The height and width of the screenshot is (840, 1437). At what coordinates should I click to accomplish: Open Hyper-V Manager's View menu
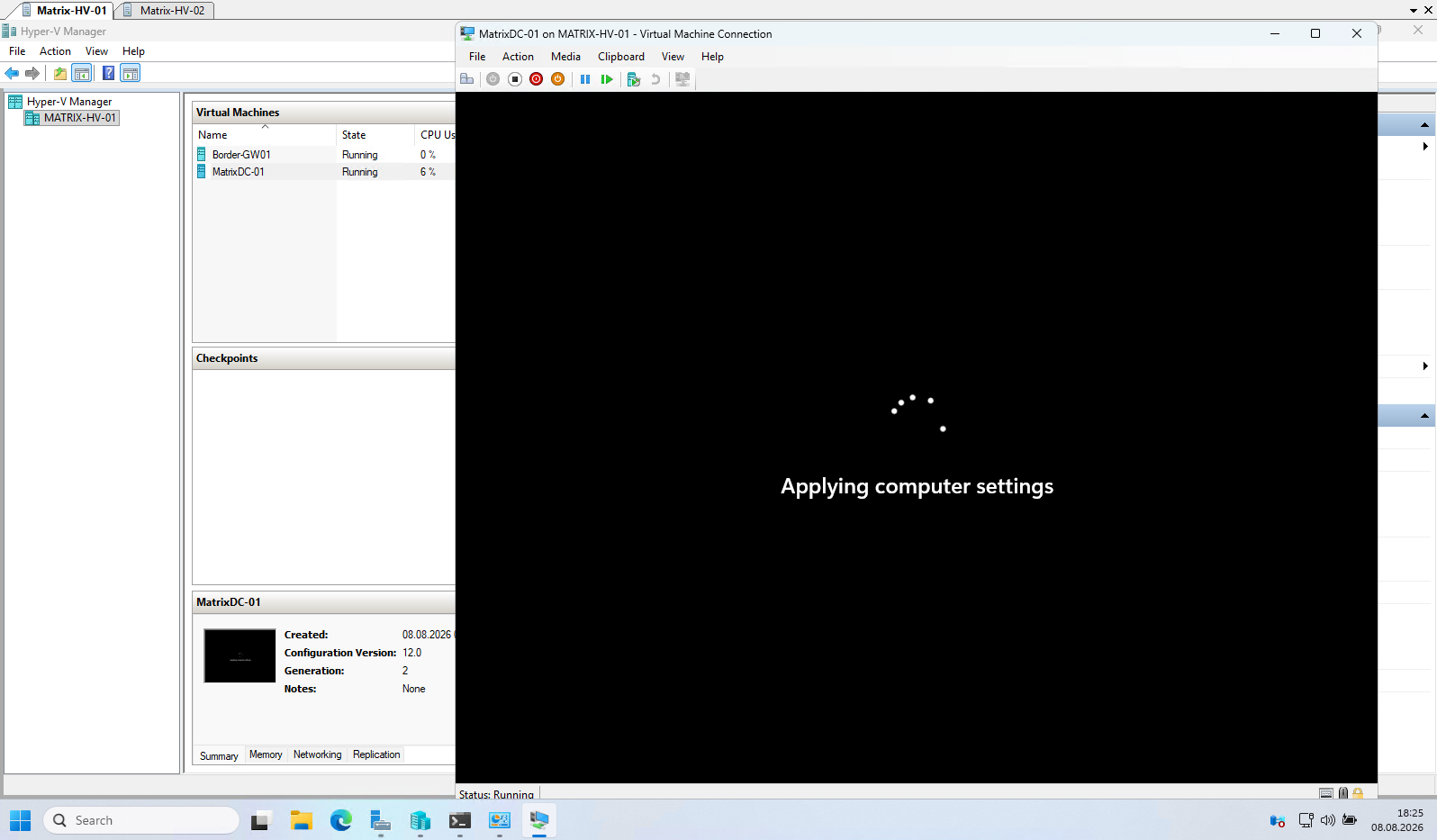[x=96, y=51]
